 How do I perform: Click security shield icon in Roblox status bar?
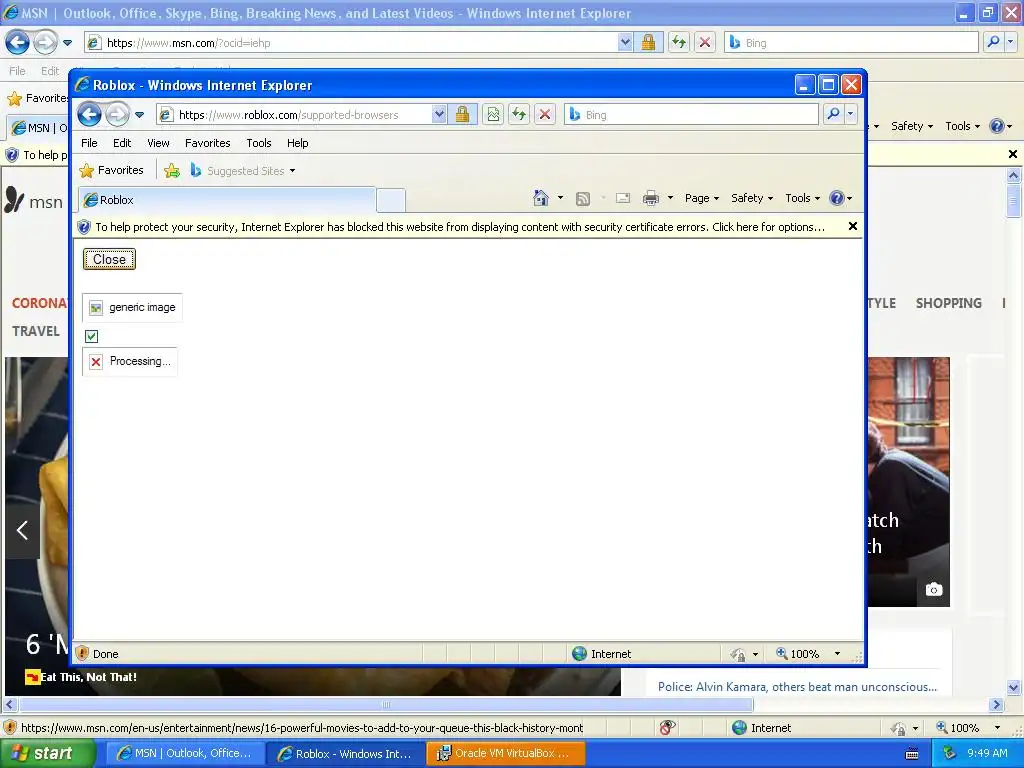(x=82, y=654)
